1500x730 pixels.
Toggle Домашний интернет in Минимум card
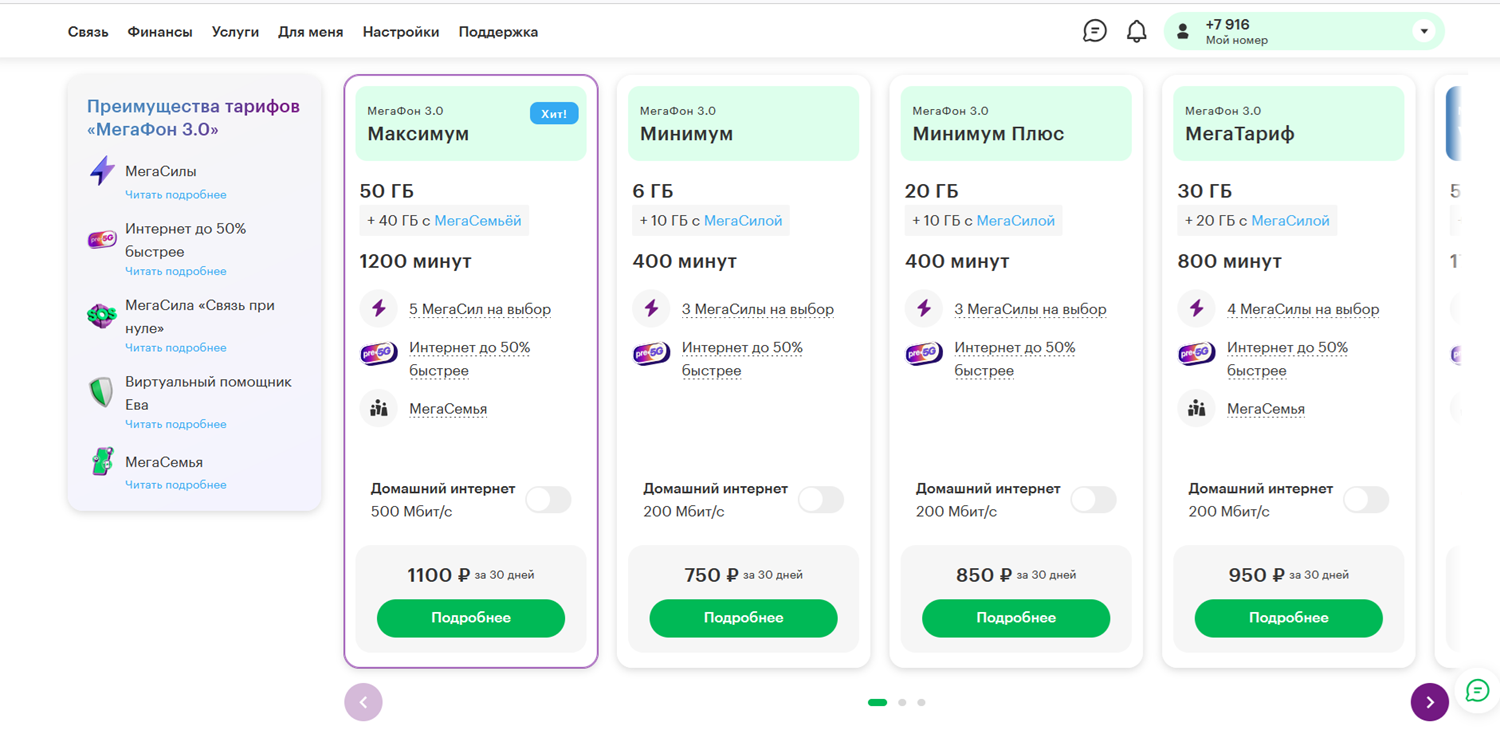coord(821,500)
